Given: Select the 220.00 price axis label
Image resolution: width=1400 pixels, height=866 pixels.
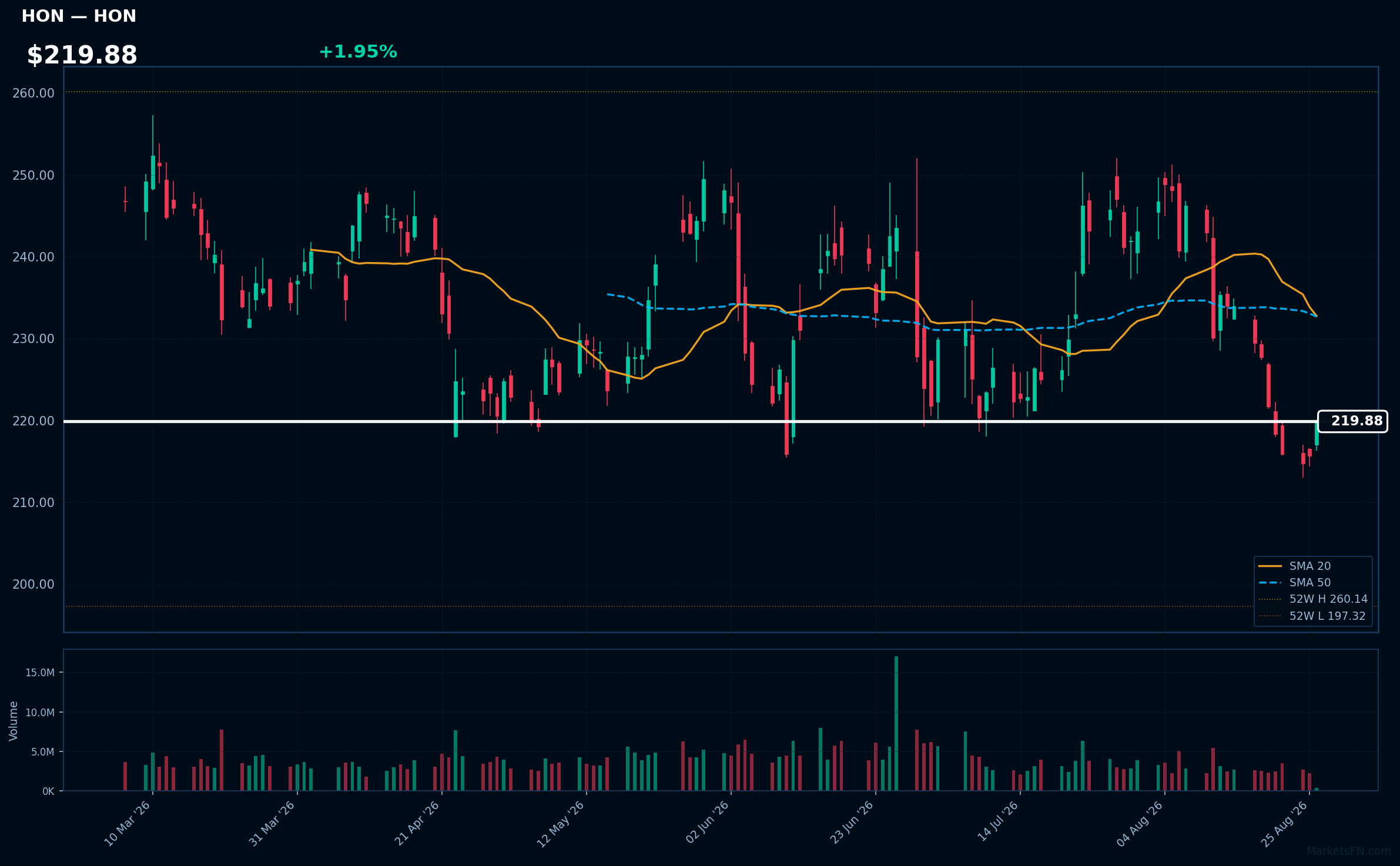Looking at the screenshot, I should 34,421.
